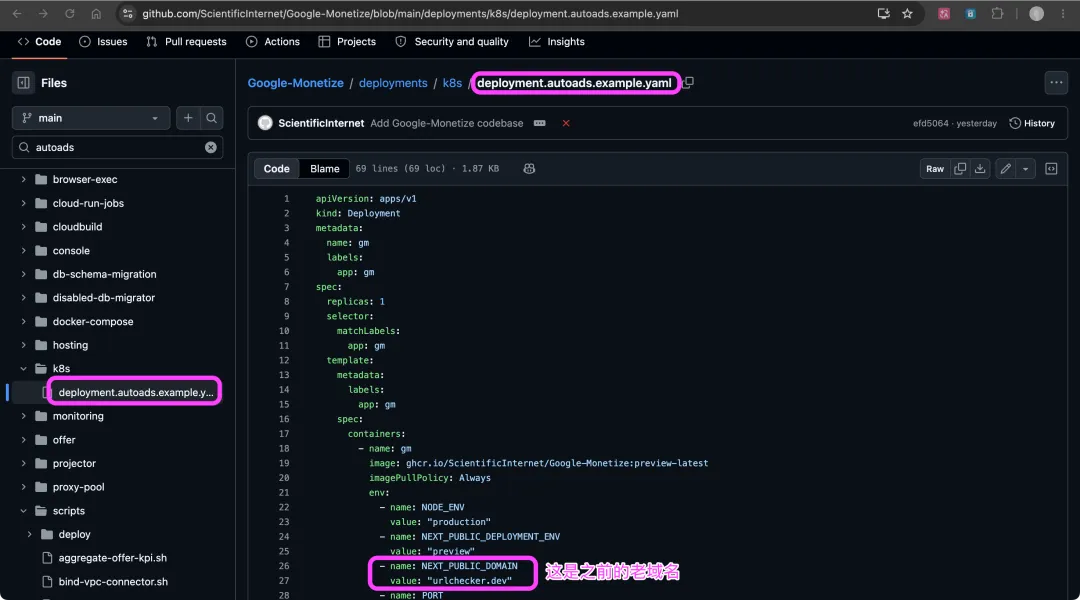Copy the raw file contents

click(959, 169)
